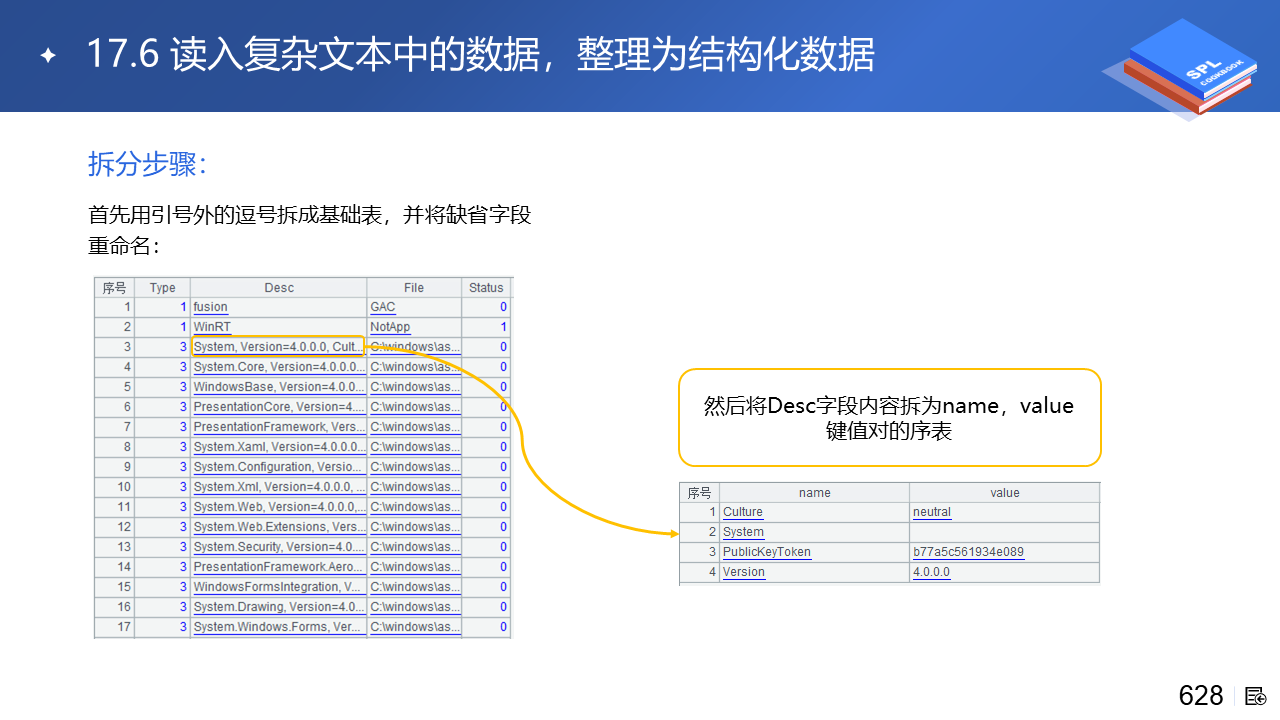1280x720 pixels.
Task: Click the "Type" column header
Action: [162, 288]
